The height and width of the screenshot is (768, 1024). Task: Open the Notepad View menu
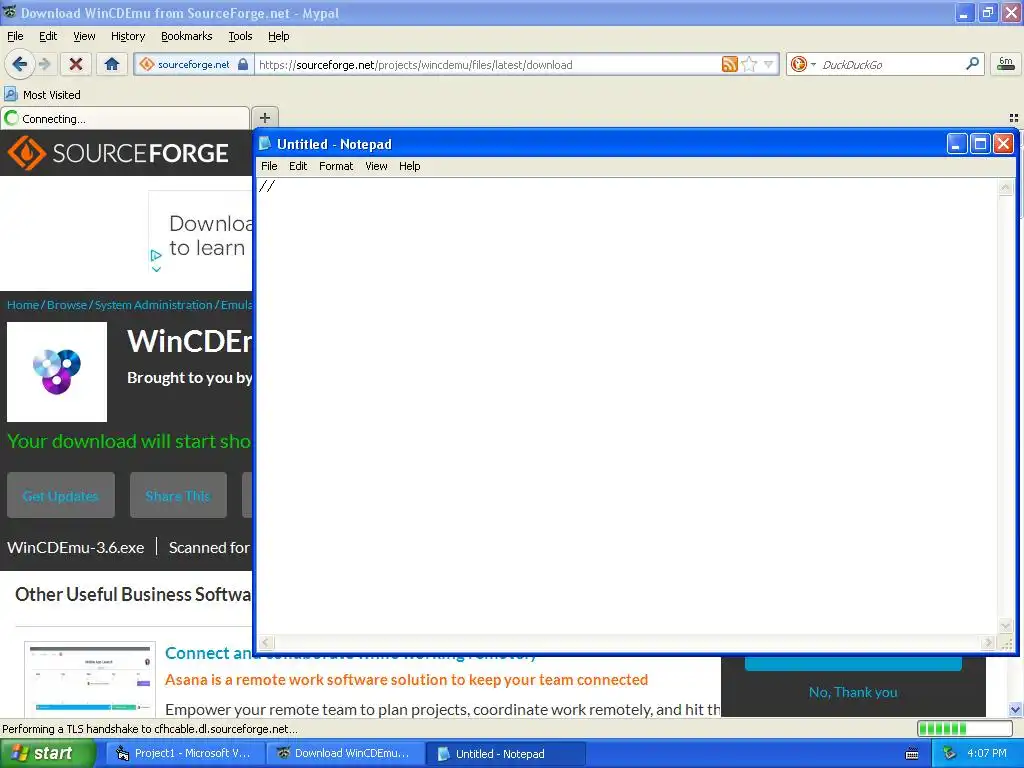tap(376, 166)
